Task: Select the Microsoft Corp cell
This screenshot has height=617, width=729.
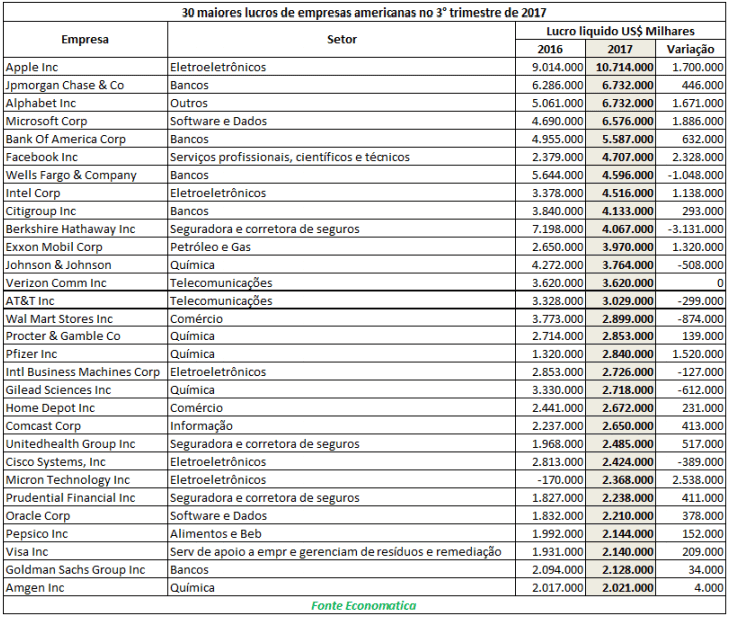Action: pos(85,121)
